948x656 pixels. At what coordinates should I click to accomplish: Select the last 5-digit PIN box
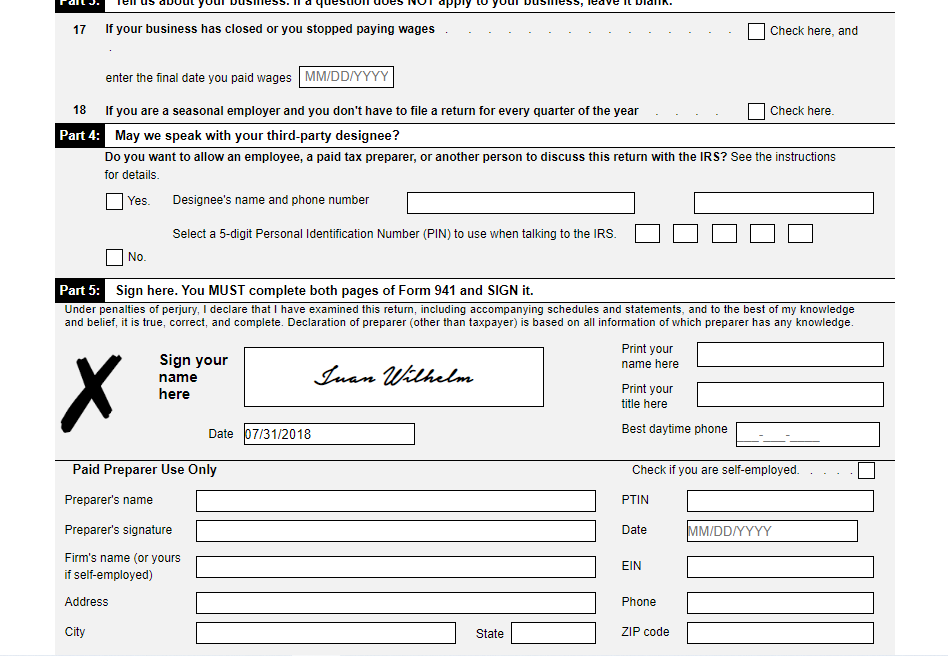799,233
